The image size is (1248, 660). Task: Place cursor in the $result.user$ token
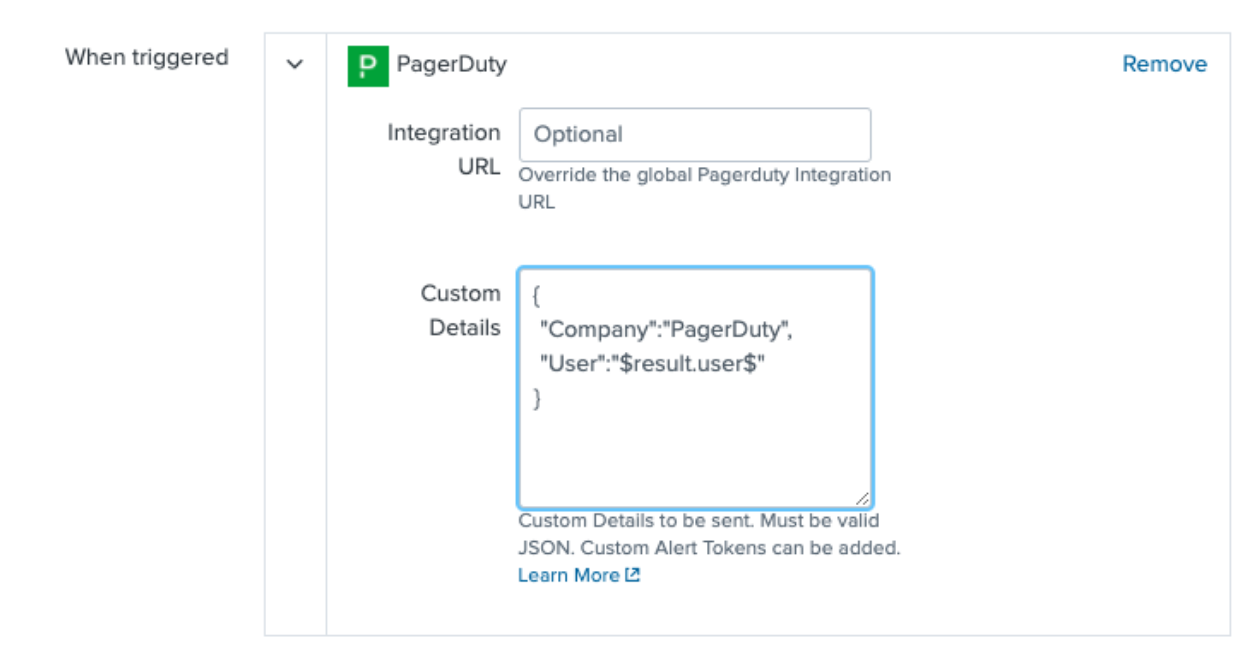click(x=690, y=364)
